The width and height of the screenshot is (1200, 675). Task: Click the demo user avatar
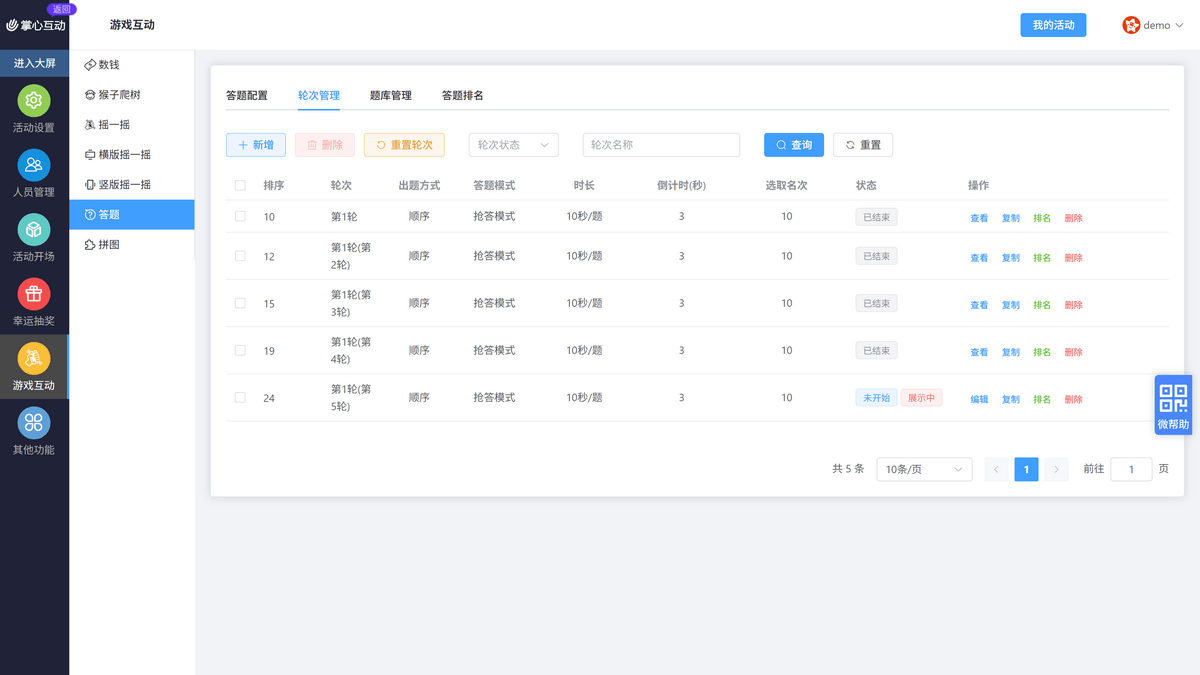[1131, 25]
